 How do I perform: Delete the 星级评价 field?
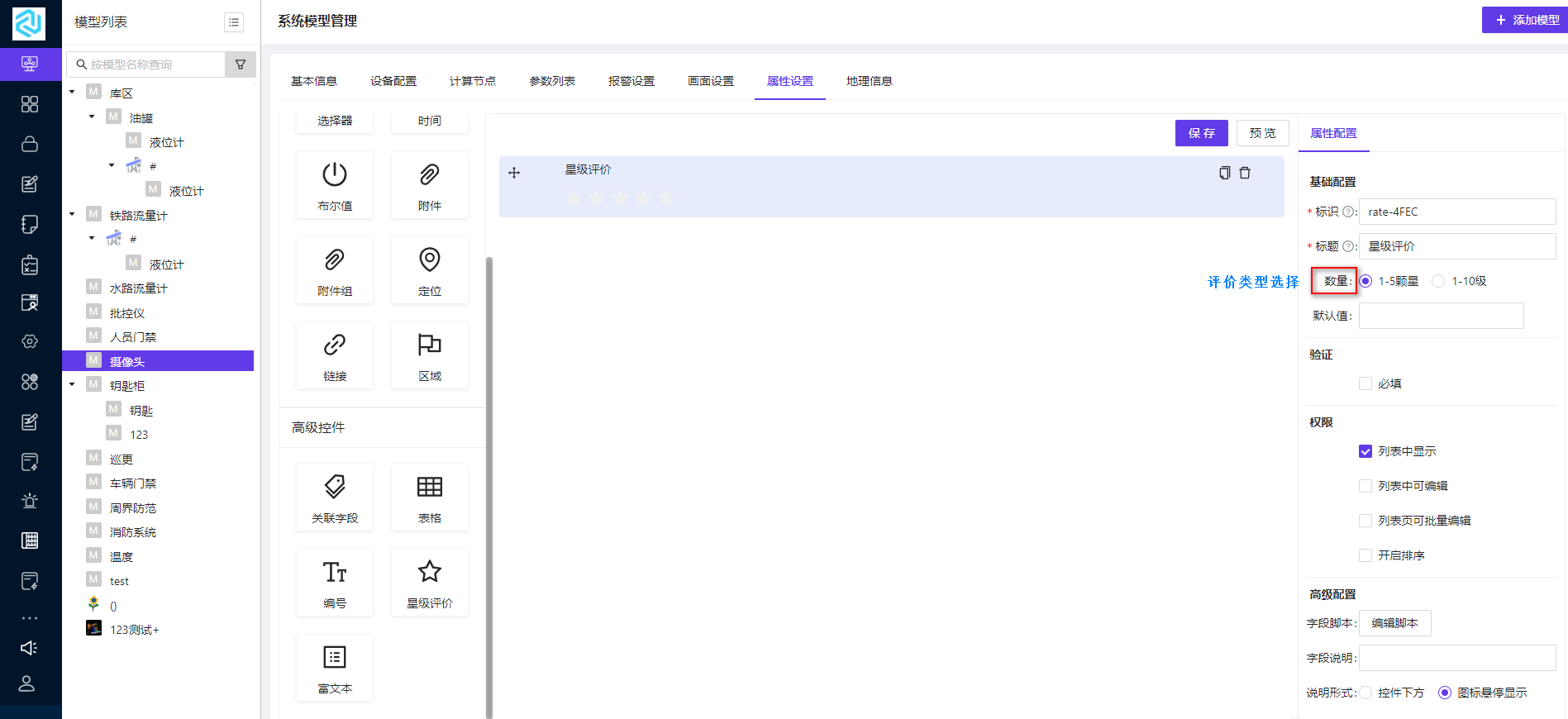(x=1245, y=173)
